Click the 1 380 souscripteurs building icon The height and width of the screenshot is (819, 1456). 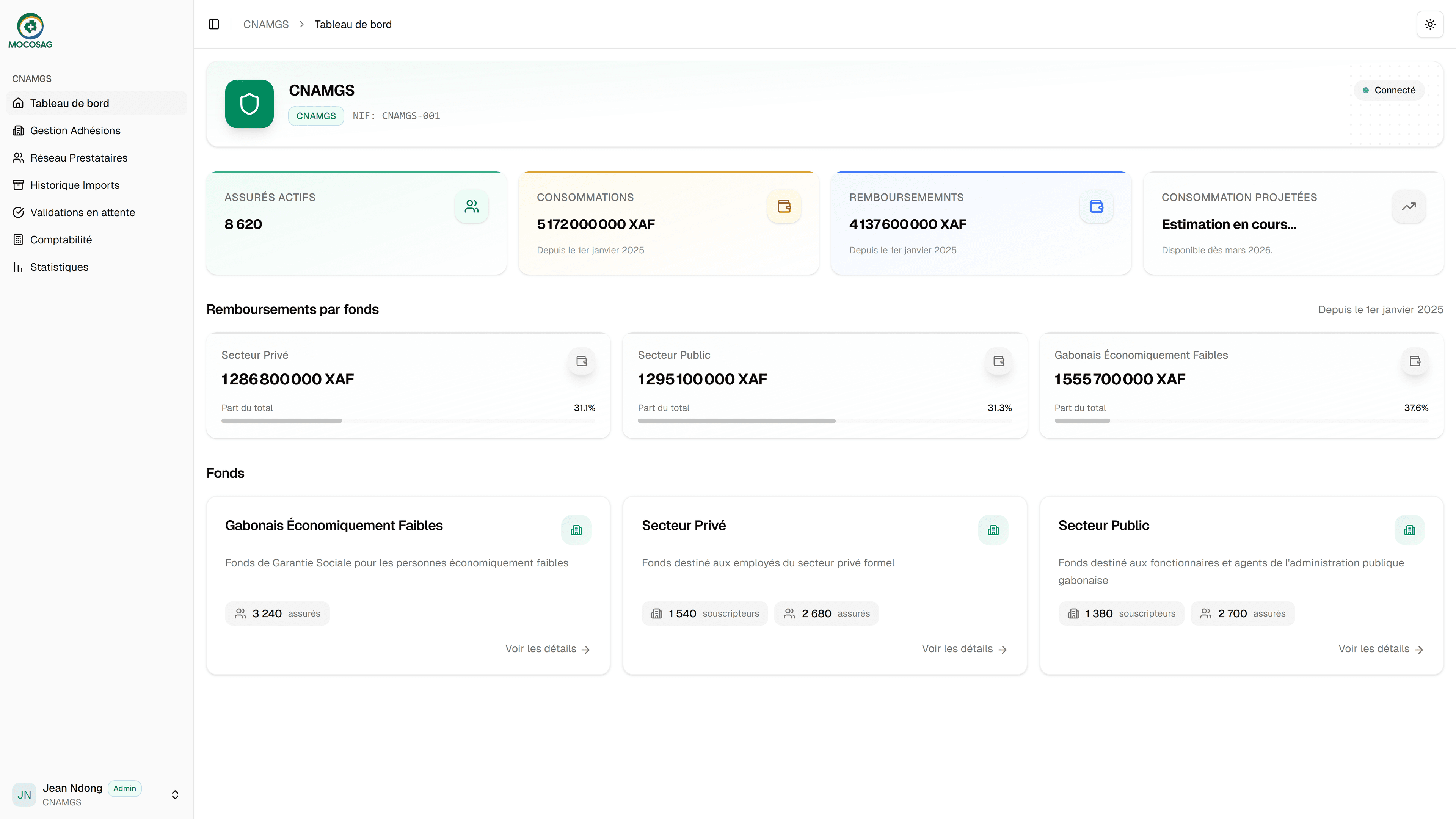click(1073, 614)
